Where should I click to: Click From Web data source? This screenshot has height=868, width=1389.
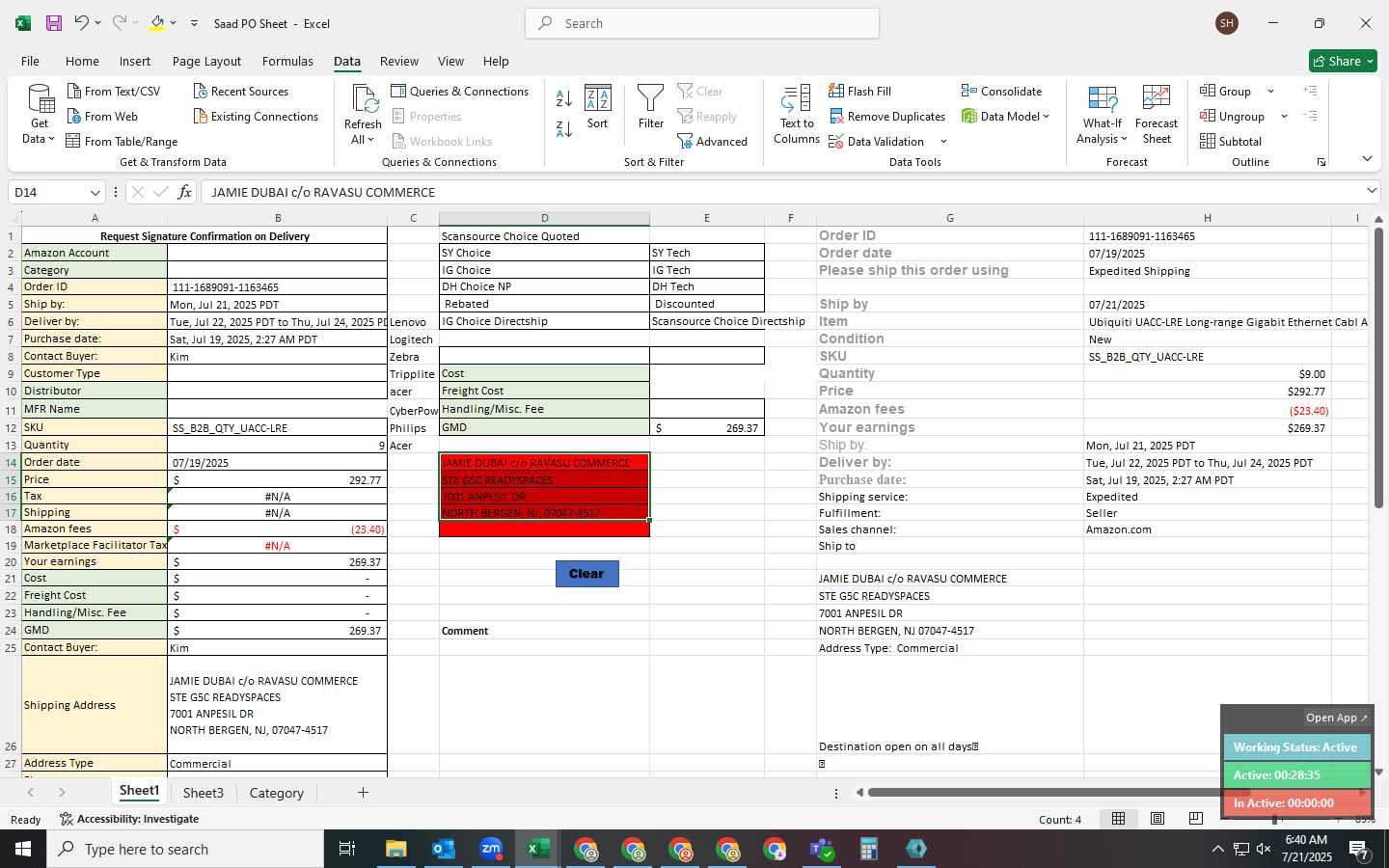click(102, 116)
